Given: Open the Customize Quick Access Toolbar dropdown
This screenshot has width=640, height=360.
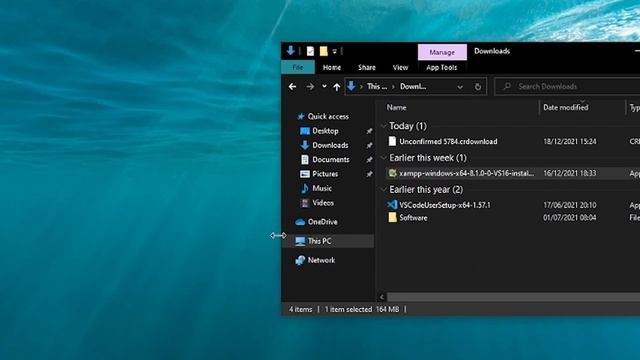Looking at the screenshot, I should (x=335, y=51).
